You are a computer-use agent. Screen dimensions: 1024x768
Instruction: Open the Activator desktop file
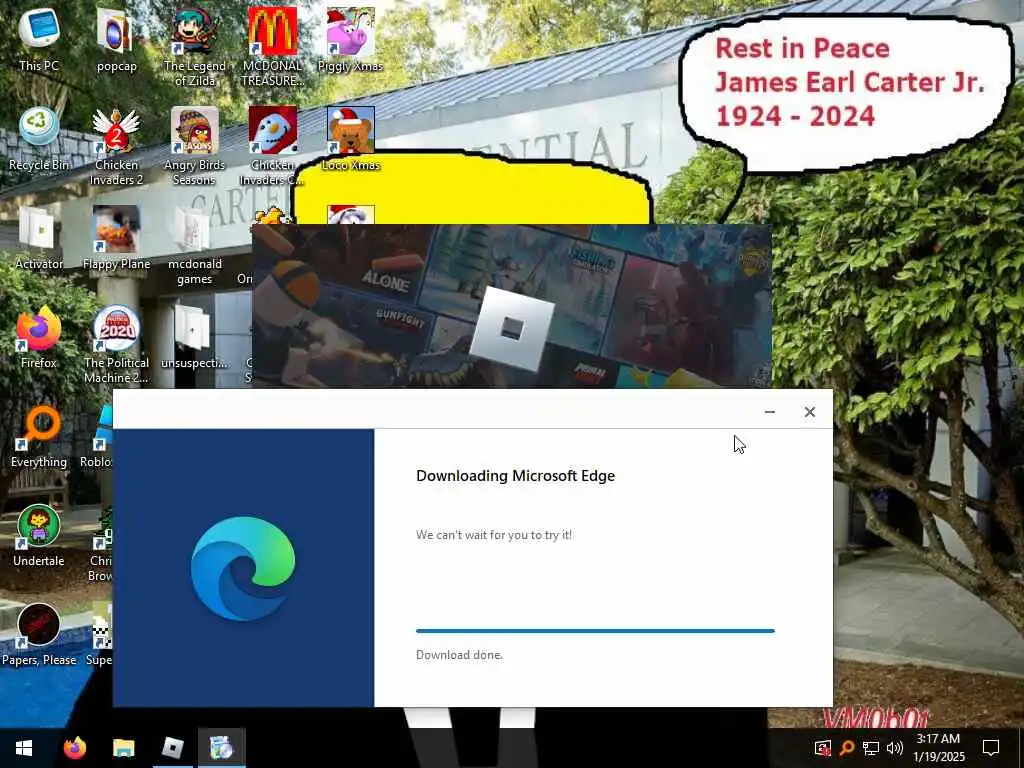click(x=39, y=238)
